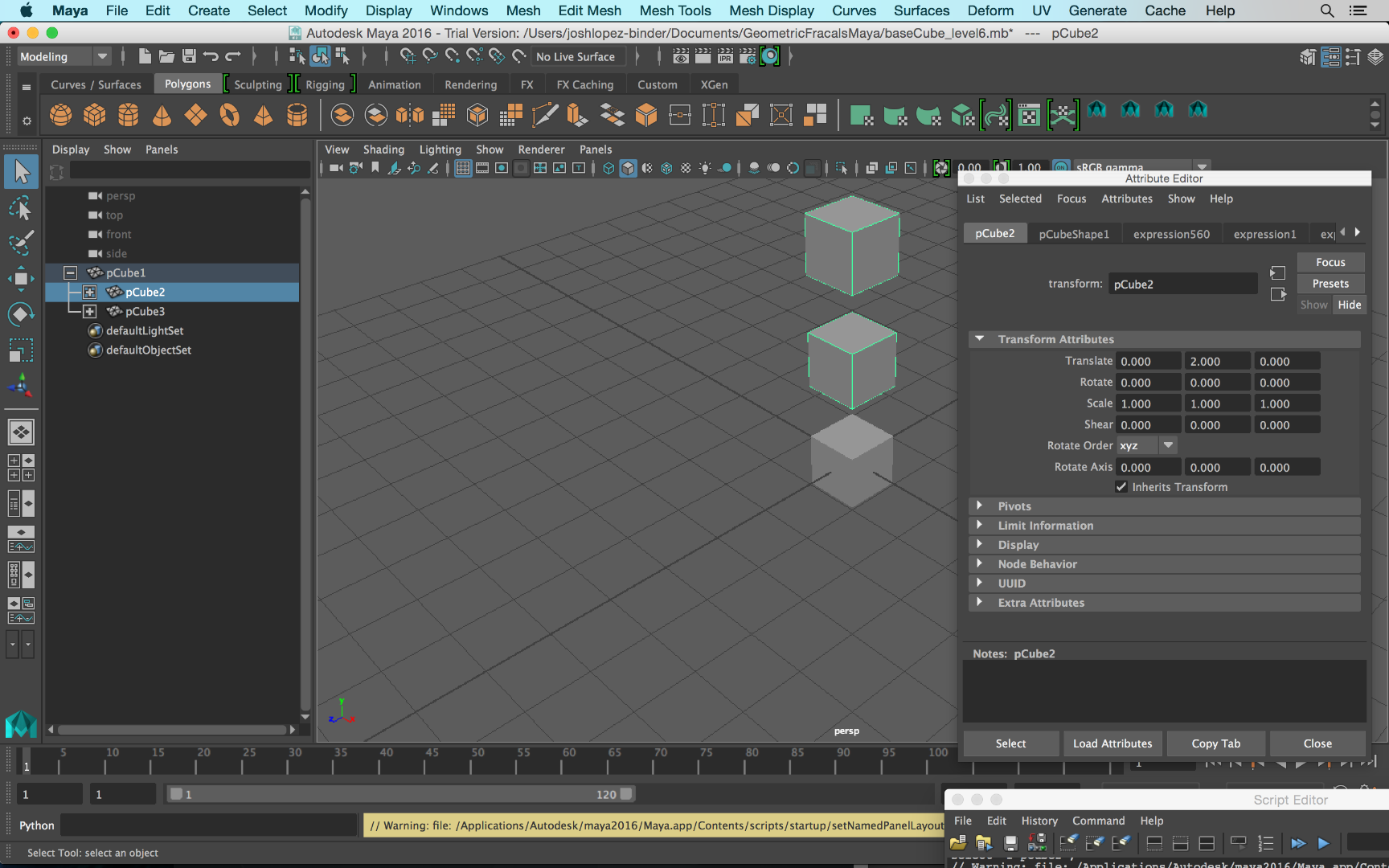Image resolution: width=1389 pixels, height=868 pixels.
Task: Click the New Scene icon
Action: 145,56
